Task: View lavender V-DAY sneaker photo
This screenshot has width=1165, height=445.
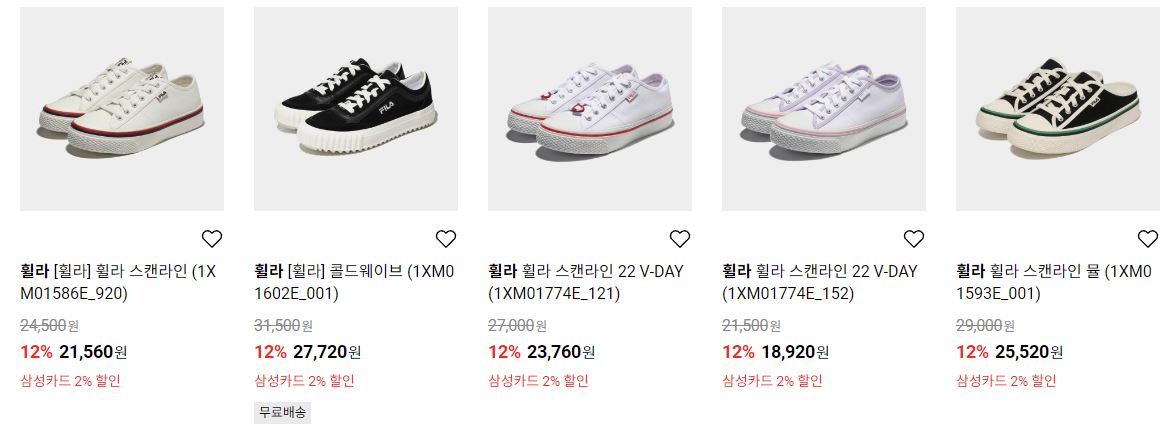Action: click(824, 109)
